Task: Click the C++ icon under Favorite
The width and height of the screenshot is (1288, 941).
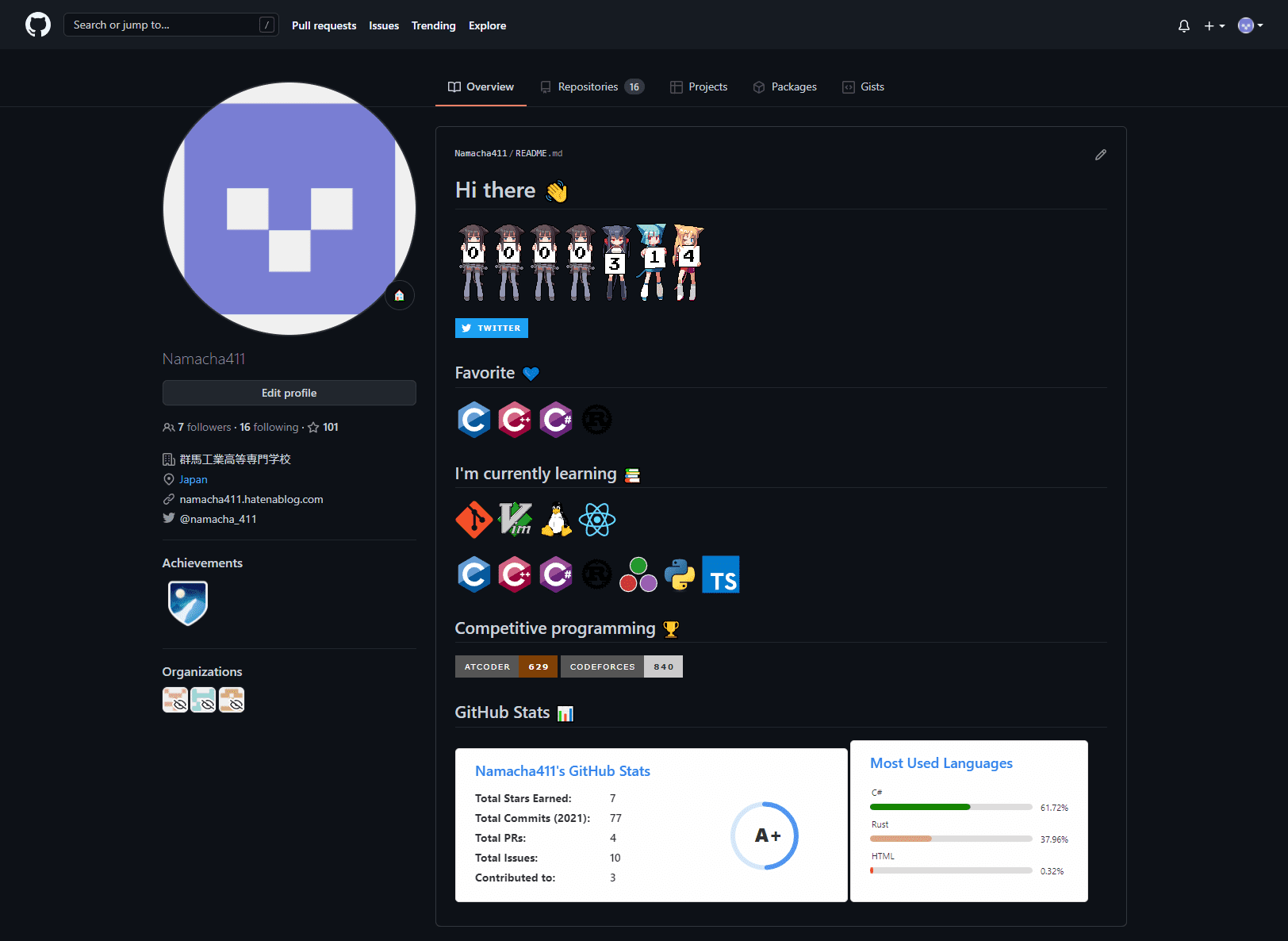Action: pyautogui.click(x=516, y=420)
